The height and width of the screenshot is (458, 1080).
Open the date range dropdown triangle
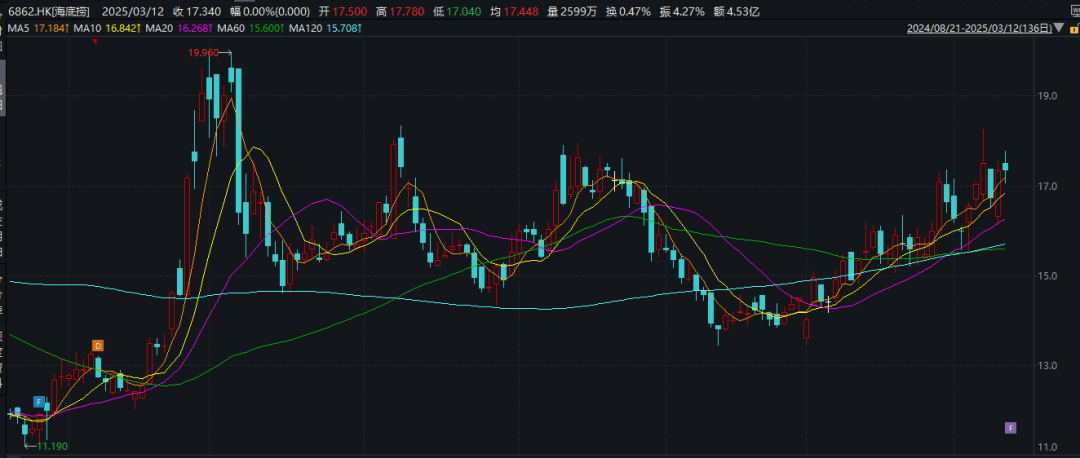[x=1059, y=30]
